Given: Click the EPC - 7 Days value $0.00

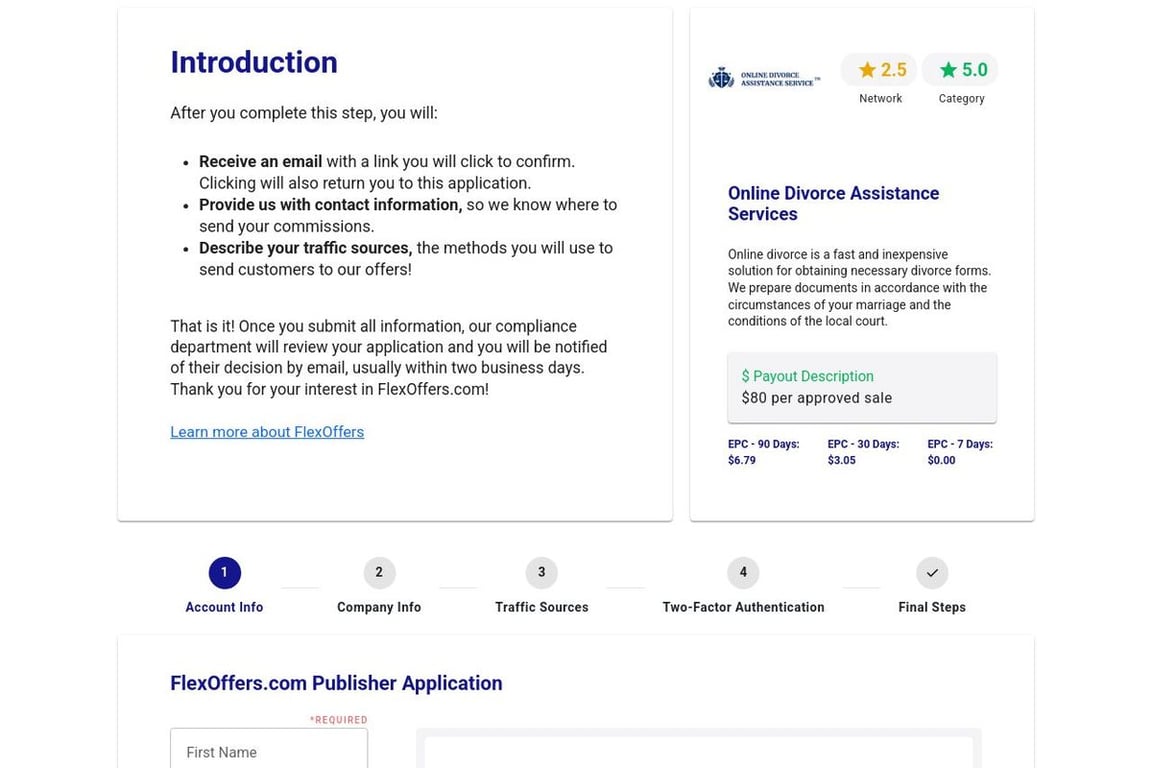Looking at the screenshot, I should pos(941,461).
